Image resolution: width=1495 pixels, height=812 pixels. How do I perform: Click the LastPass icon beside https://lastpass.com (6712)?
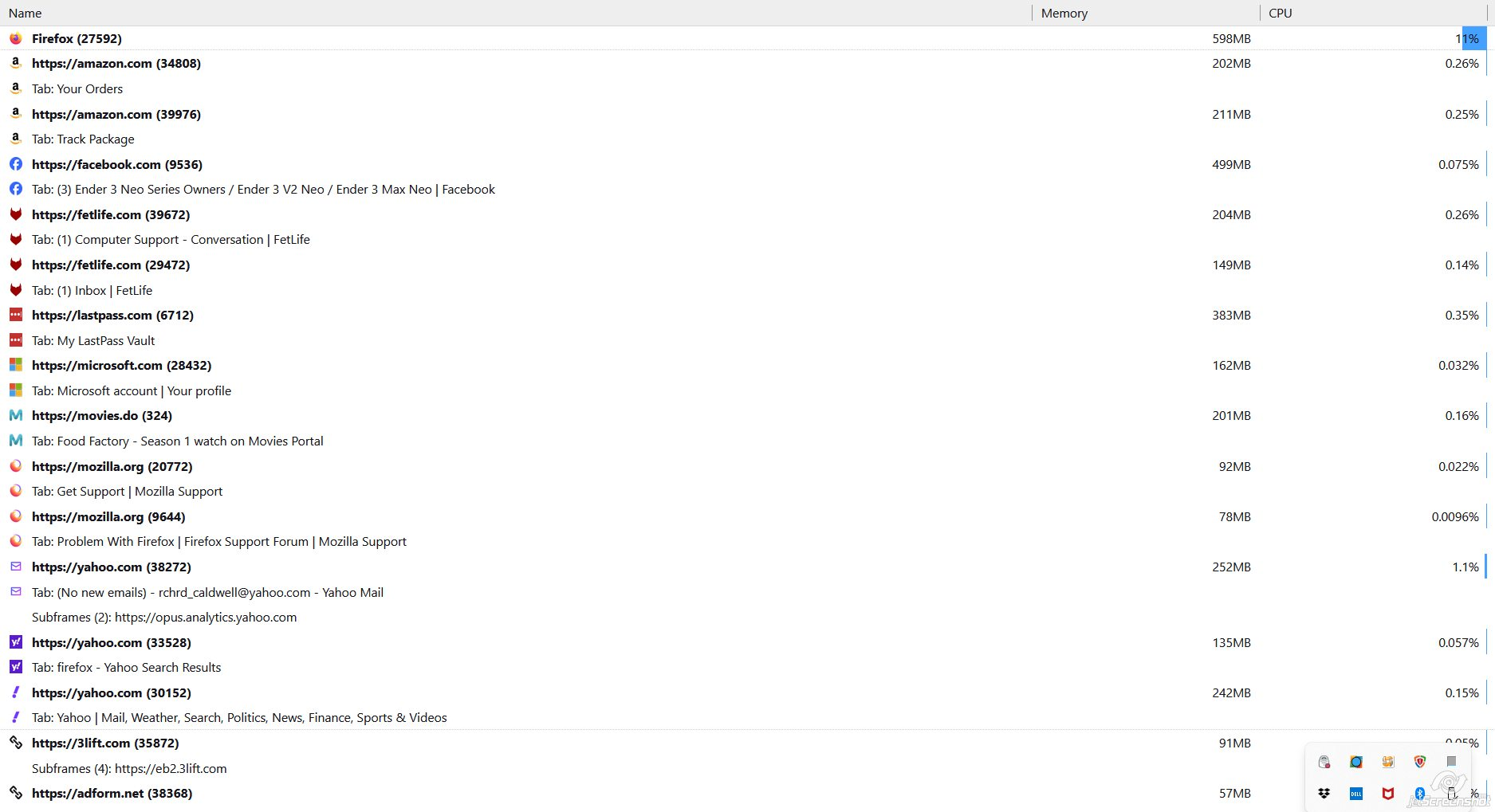point(15,315)
